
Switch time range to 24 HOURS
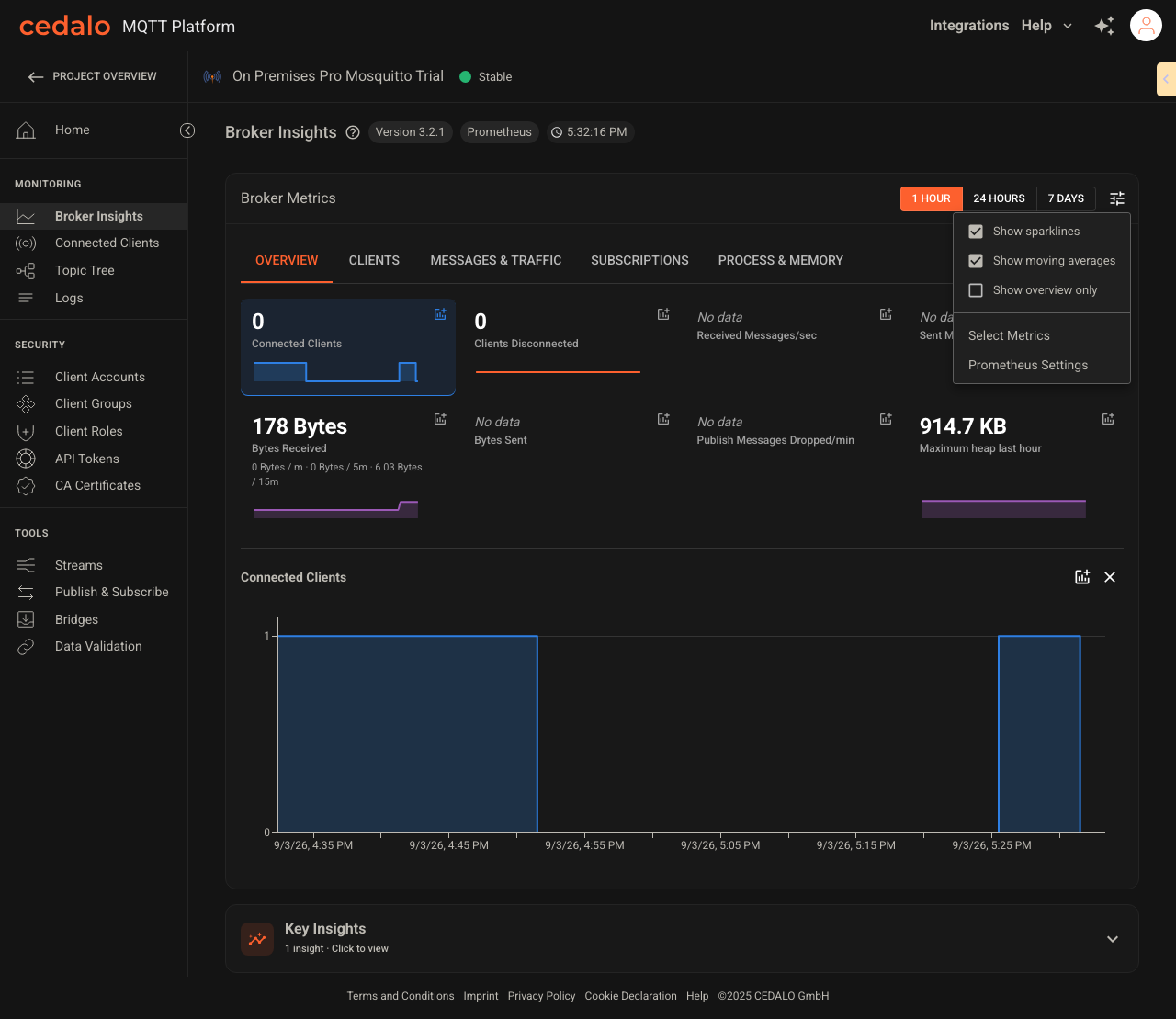1000,198
